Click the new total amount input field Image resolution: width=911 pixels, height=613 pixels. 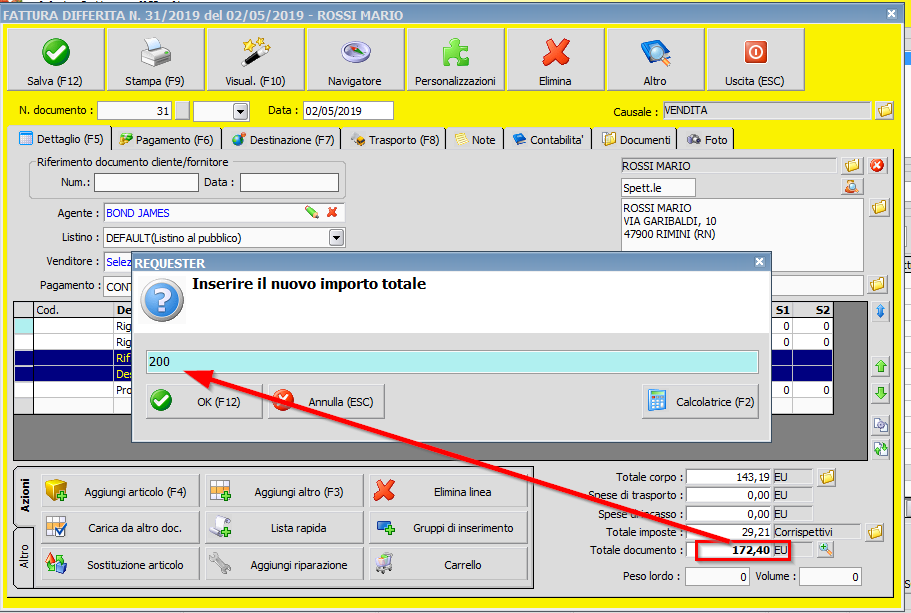tap(452, 361)
